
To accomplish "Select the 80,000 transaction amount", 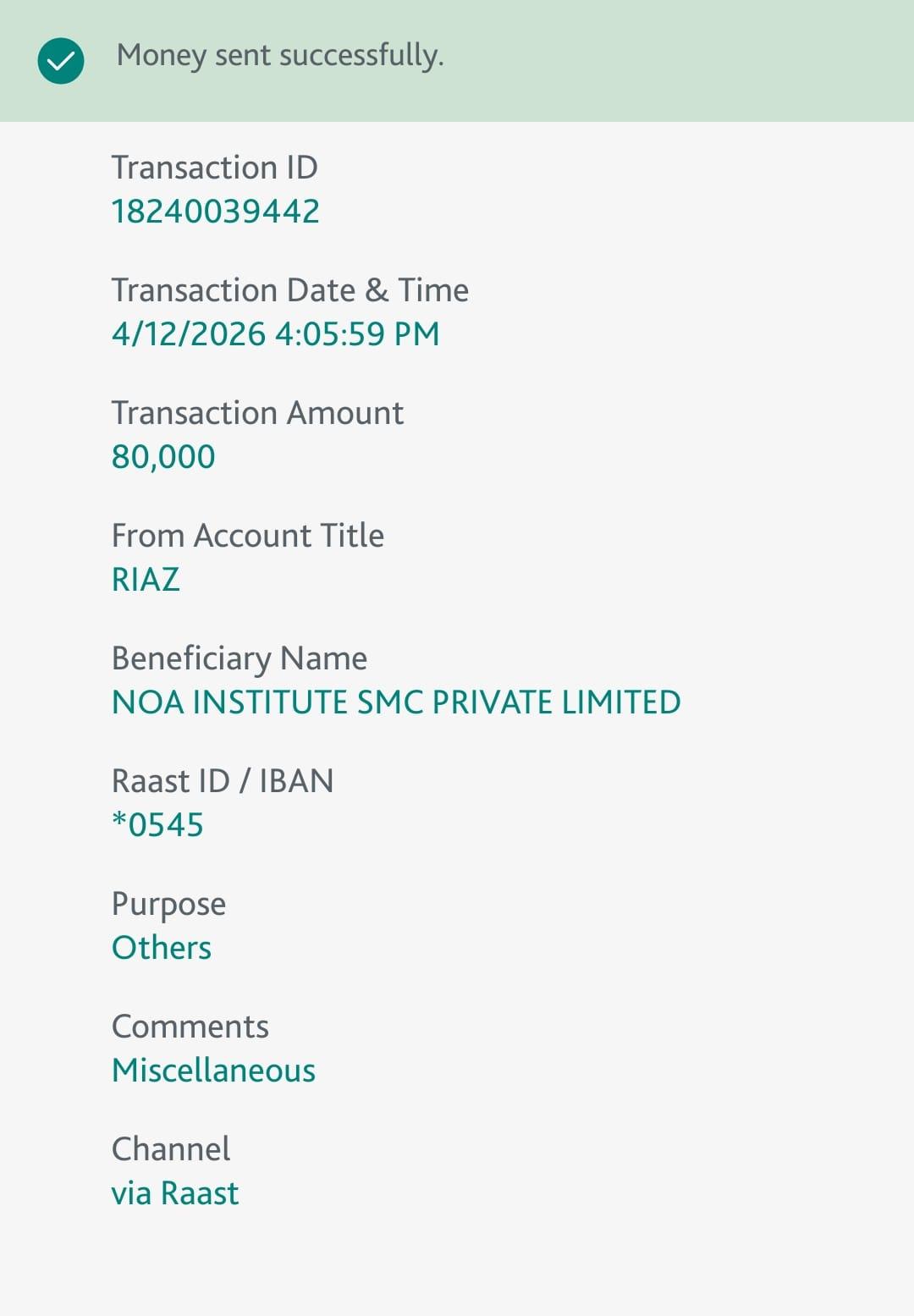I will click(x=163, y=457).
